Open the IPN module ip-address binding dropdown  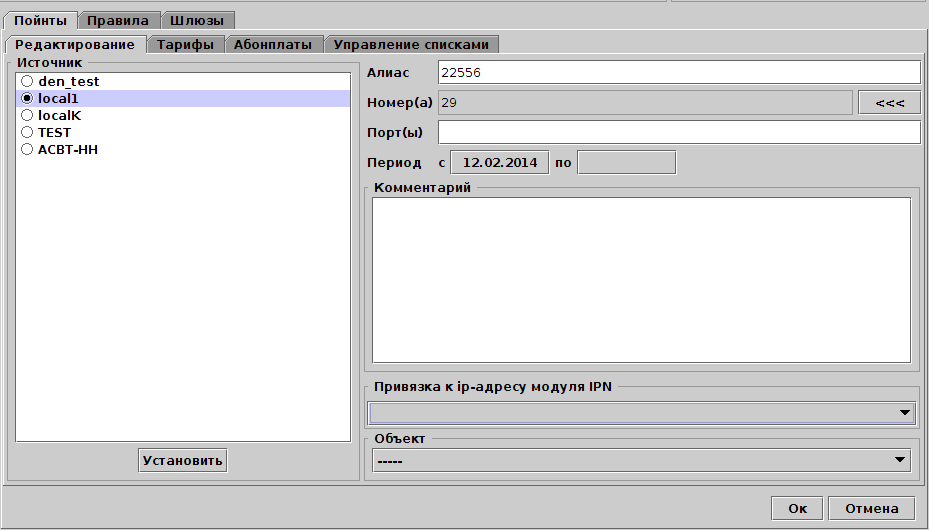click(641, 412)
